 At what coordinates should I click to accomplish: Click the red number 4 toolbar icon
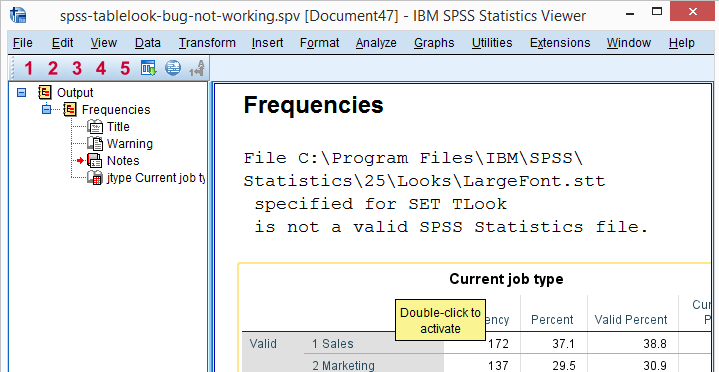pyautogui.click(x=101, y=69)
